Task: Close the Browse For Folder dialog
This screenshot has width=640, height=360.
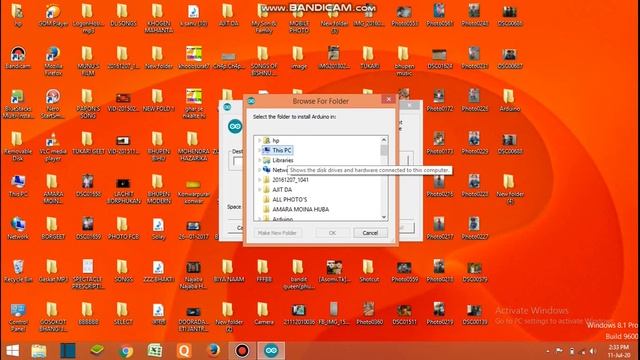Action: [389, 99]
